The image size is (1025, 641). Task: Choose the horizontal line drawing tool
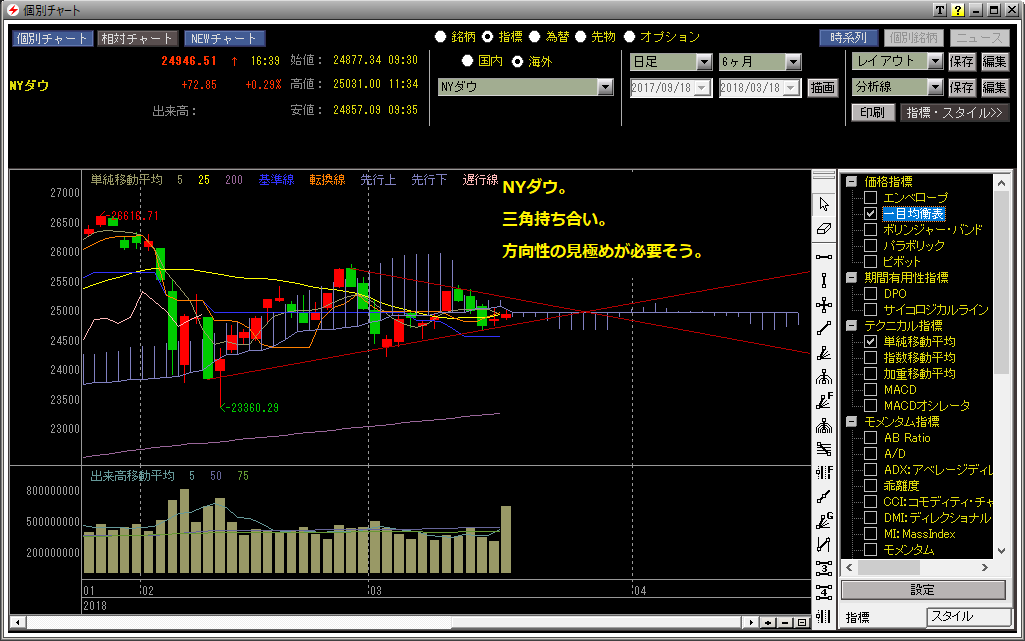point(824,257)
